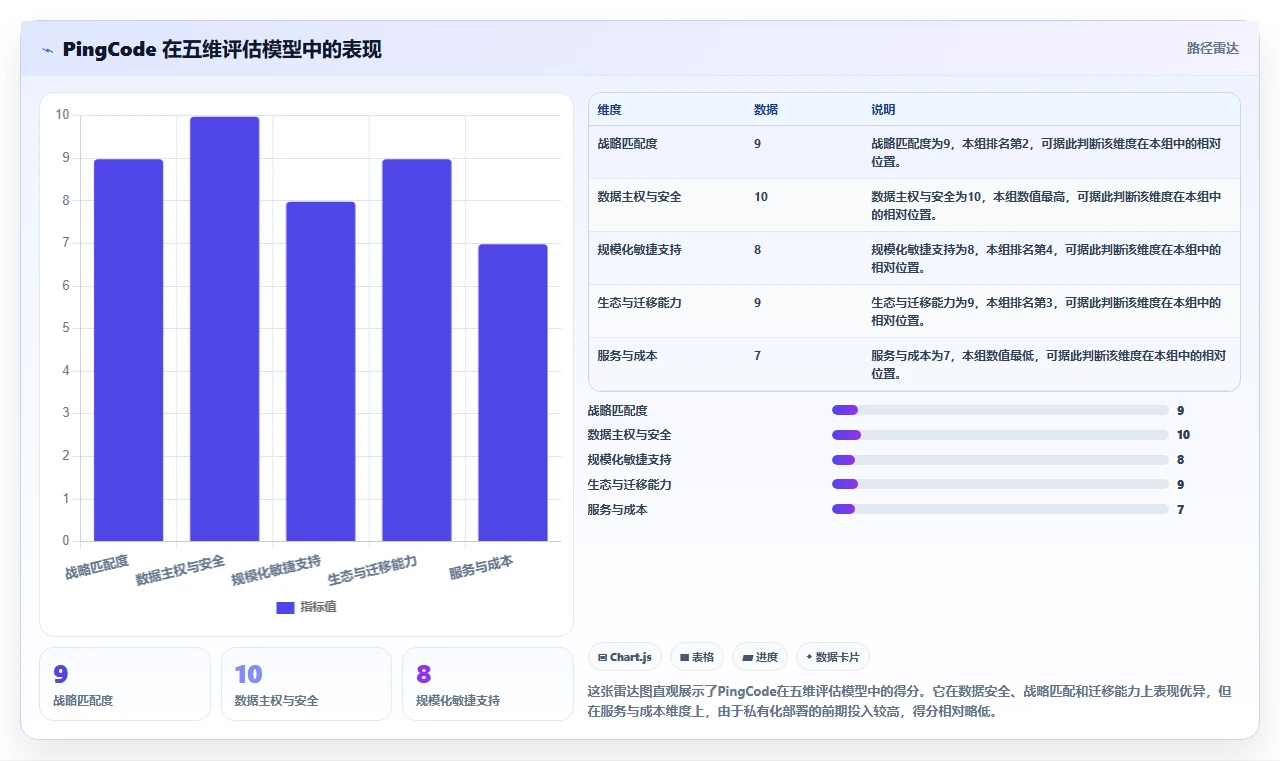Click the description for 数据主权与安全 row

click(x=1046, y=206)
